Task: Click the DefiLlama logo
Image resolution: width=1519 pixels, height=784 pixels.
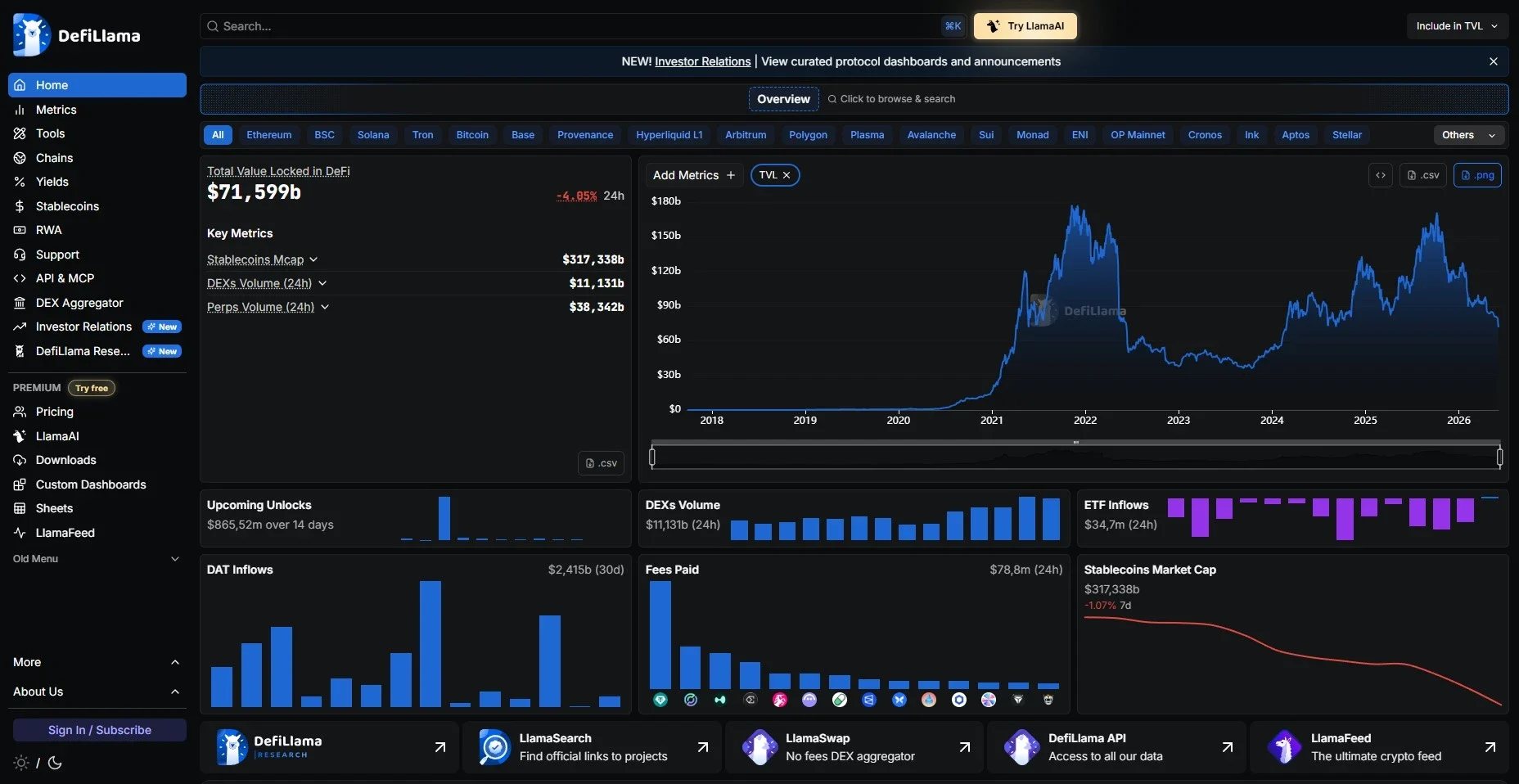Action: point(77,35)
